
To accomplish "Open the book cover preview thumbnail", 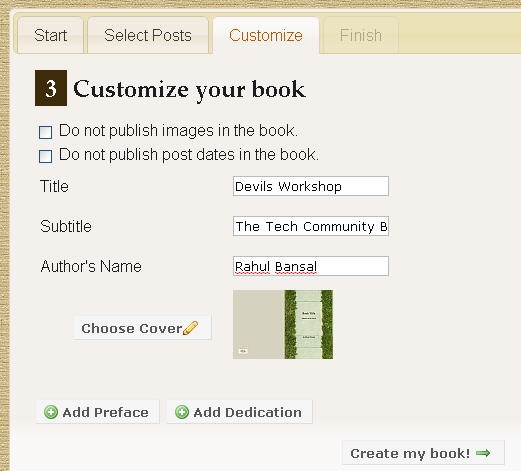I will tap(283, 324).
